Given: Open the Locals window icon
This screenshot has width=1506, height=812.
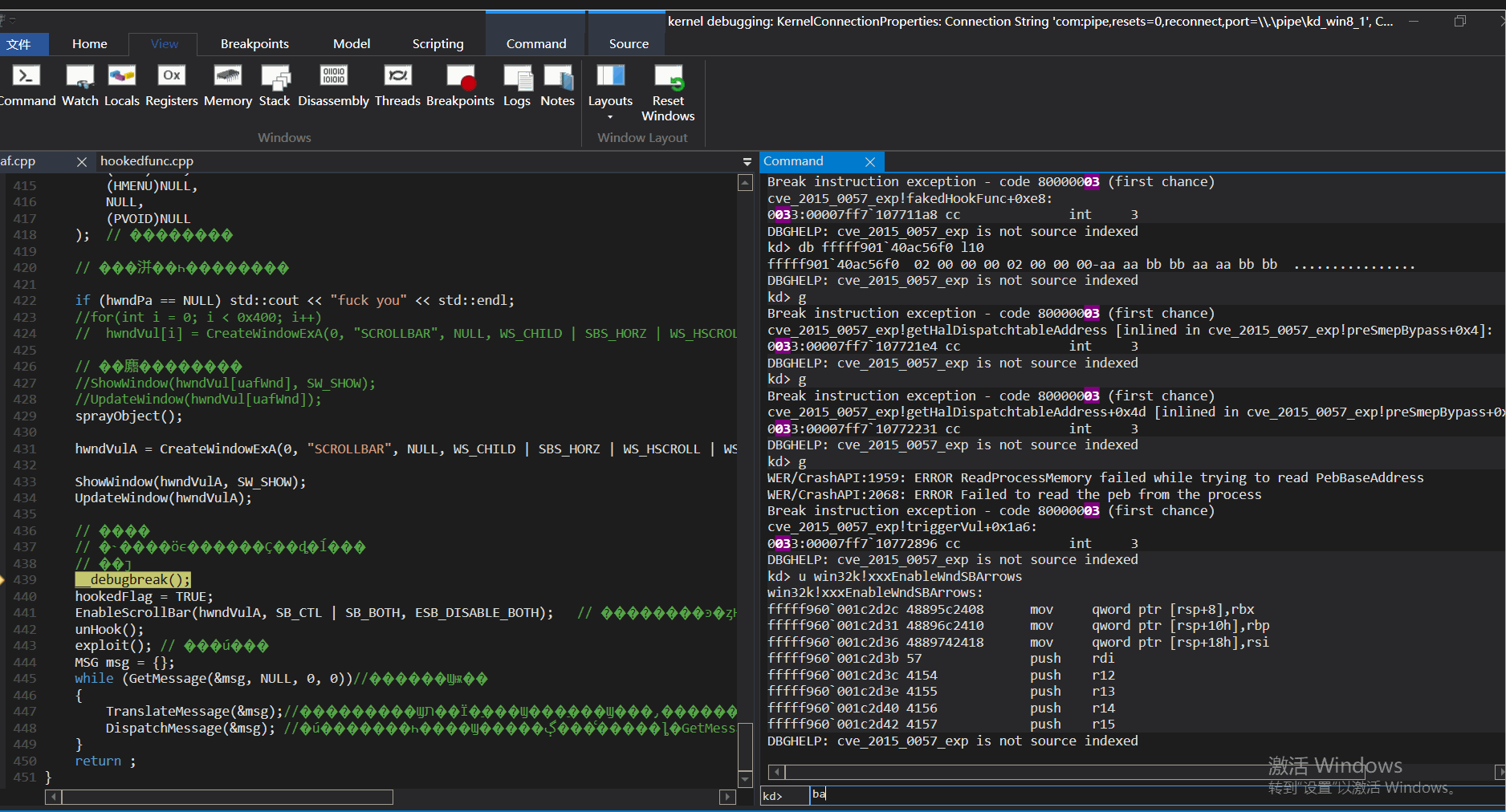Looking at the screenshot, I should (x=121, y=86).
